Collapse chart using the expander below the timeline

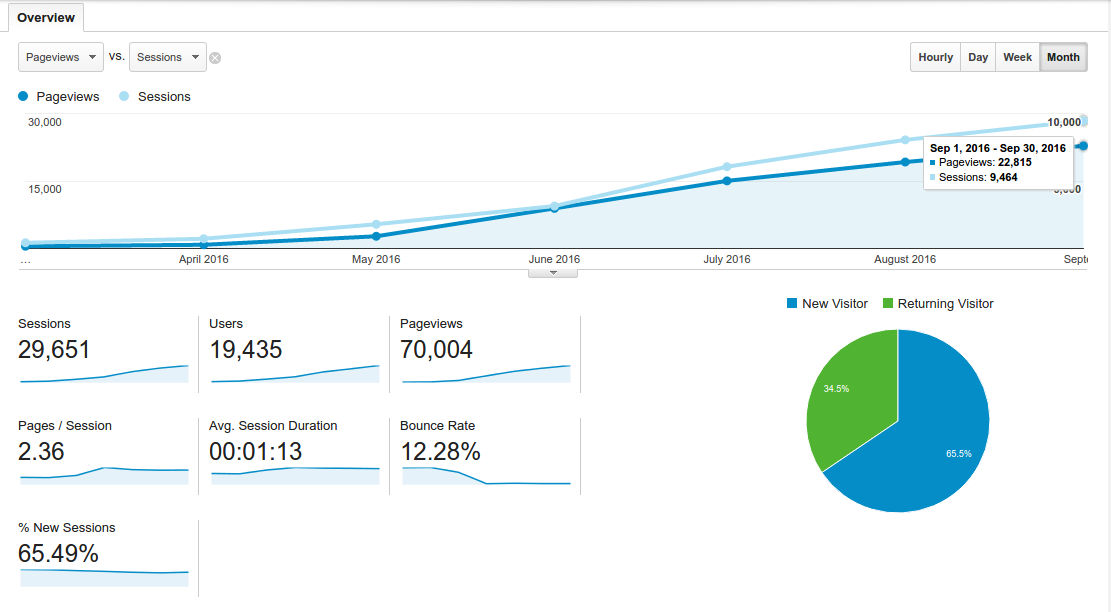(x=553, y=272)
